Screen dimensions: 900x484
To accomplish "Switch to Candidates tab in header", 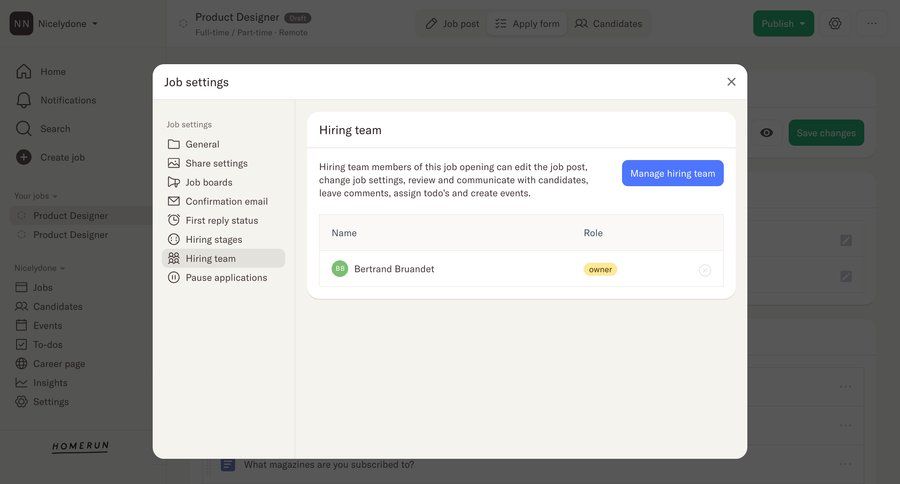I will click(608, 24).
